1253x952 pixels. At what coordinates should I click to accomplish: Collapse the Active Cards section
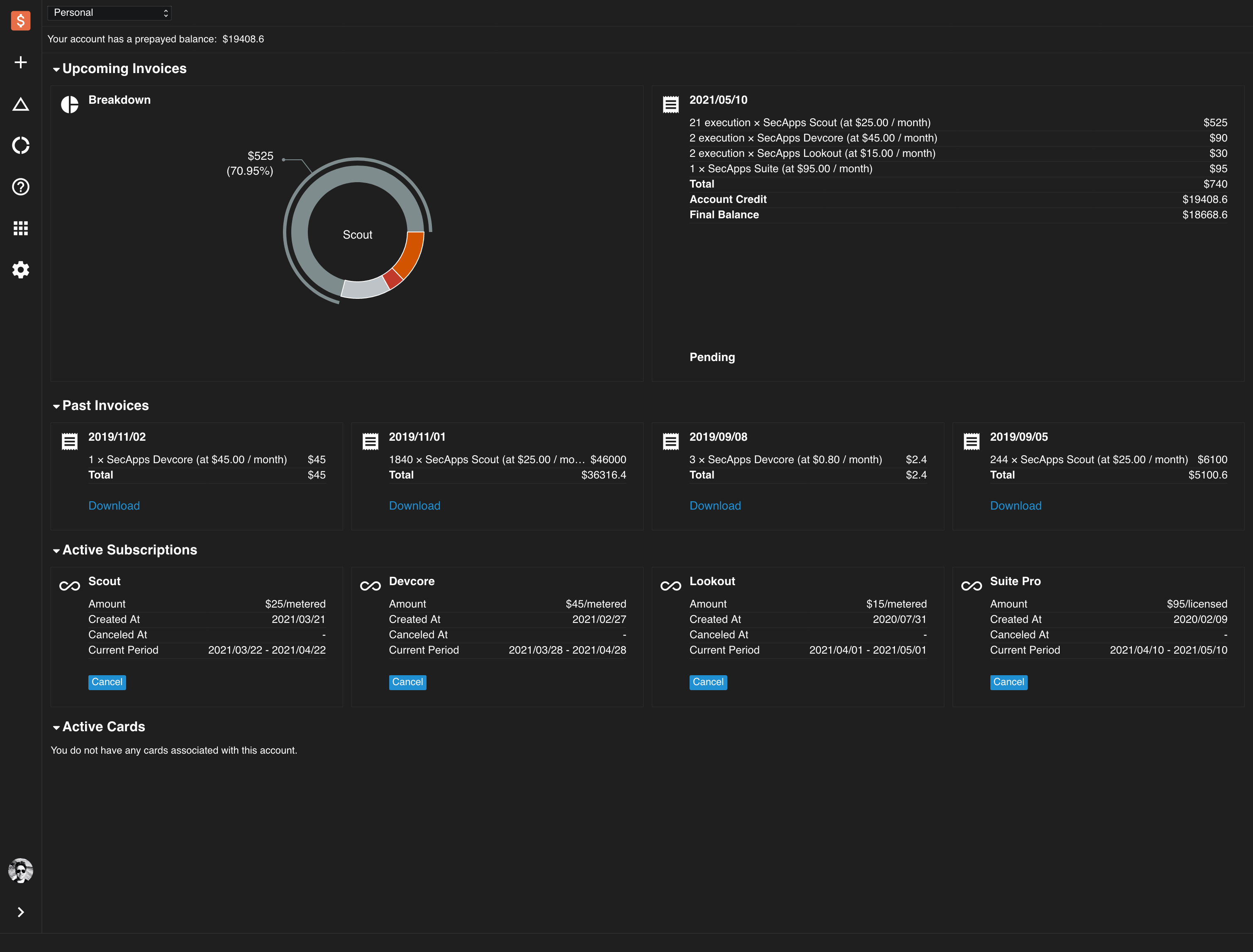tap(56, 727)
